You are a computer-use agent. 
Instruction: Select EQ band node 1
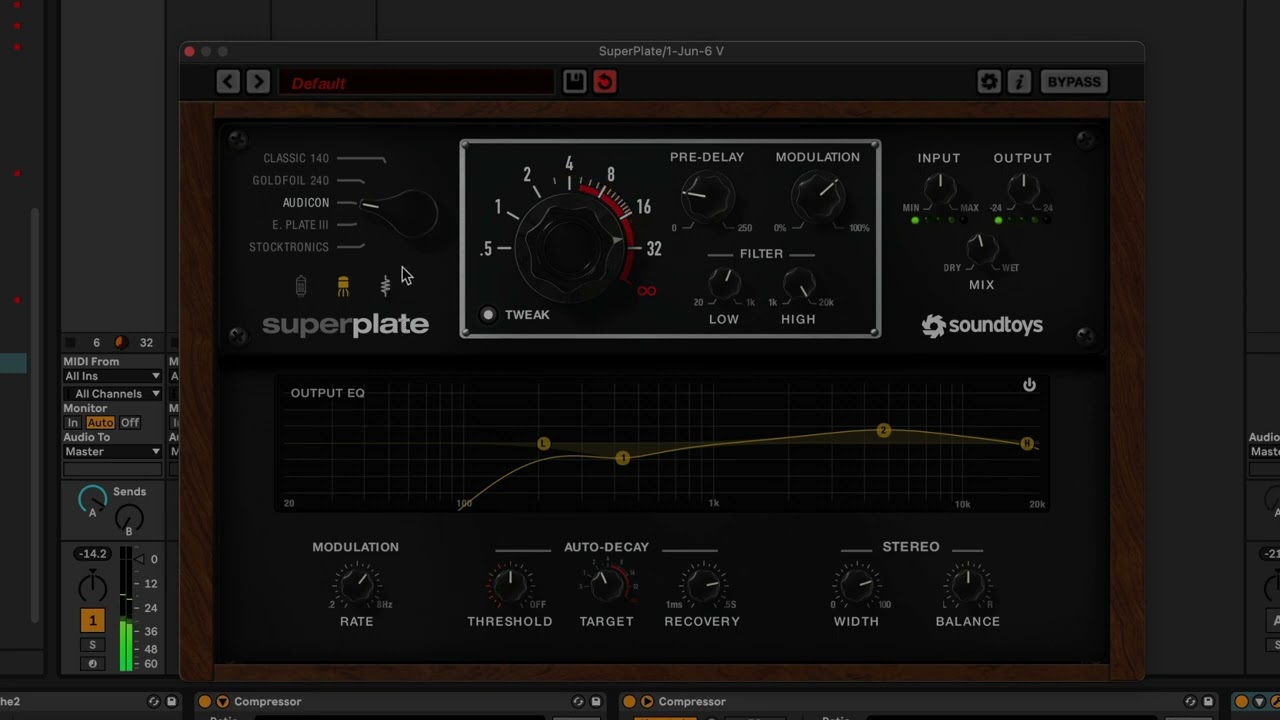point(622,458)
